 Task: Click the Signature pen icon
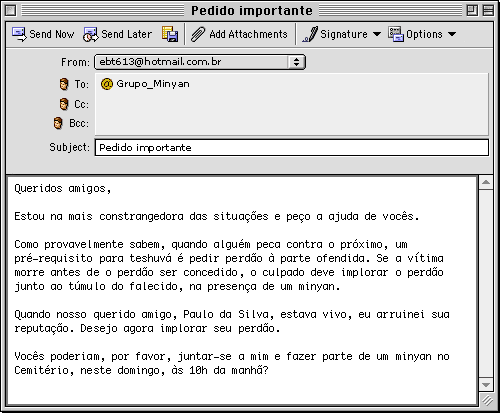click(310, 34)
